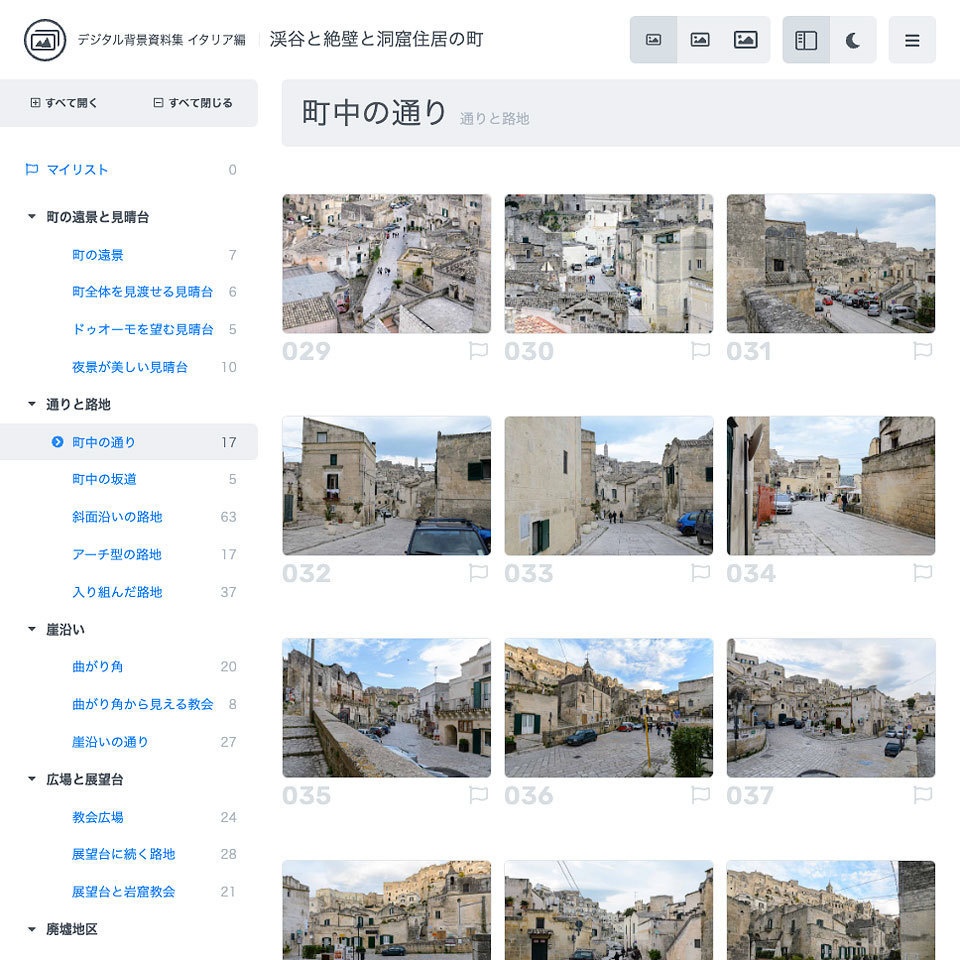The image size is (960, 960).
Task: Select the small thumbnail size icon
Action: coord(654,39)
